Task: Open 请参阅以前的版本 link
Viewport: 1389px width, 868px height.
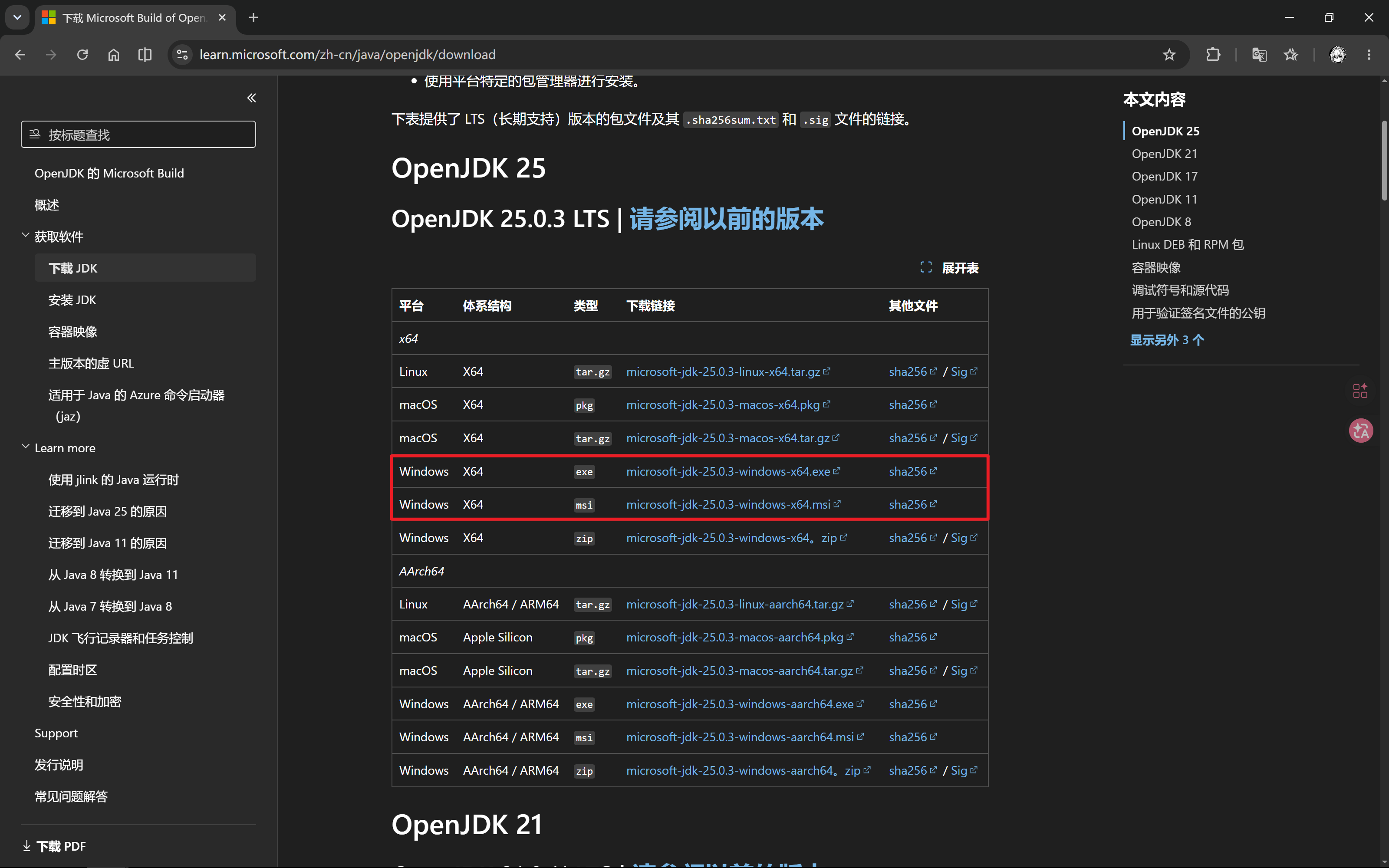Action: pos(727,219)
